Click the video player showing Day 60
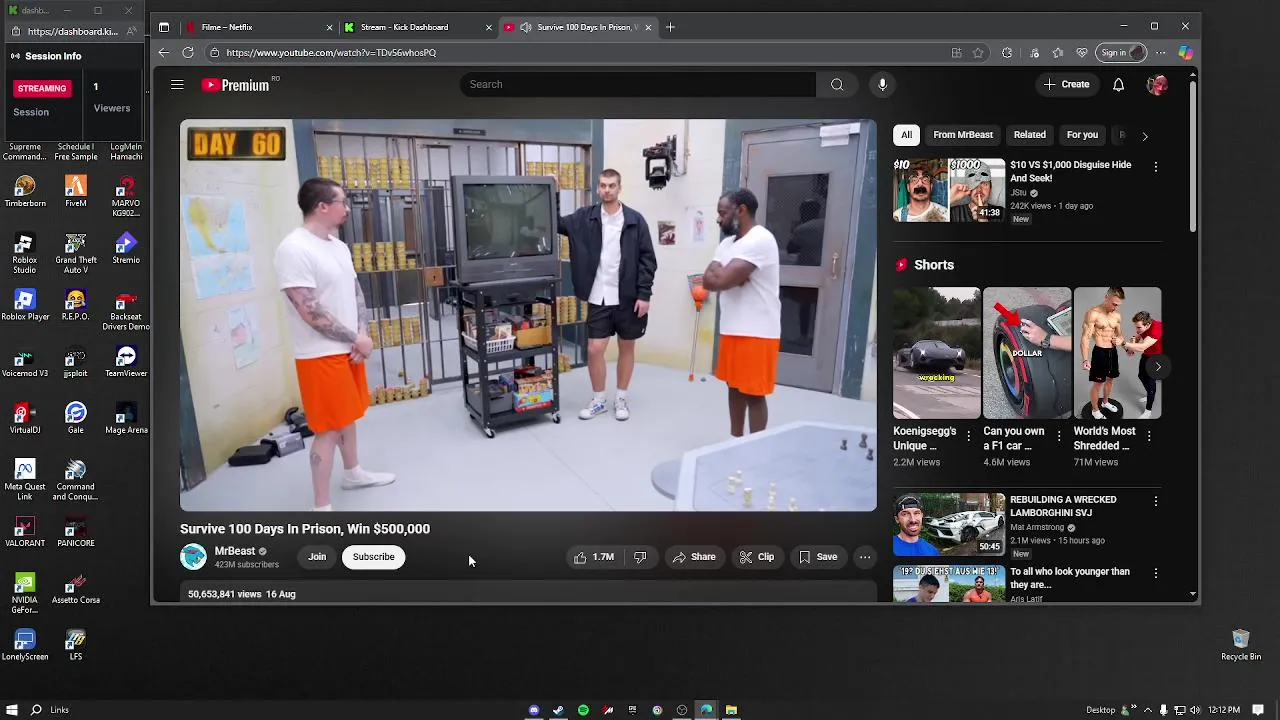 (x=528, y=316)
